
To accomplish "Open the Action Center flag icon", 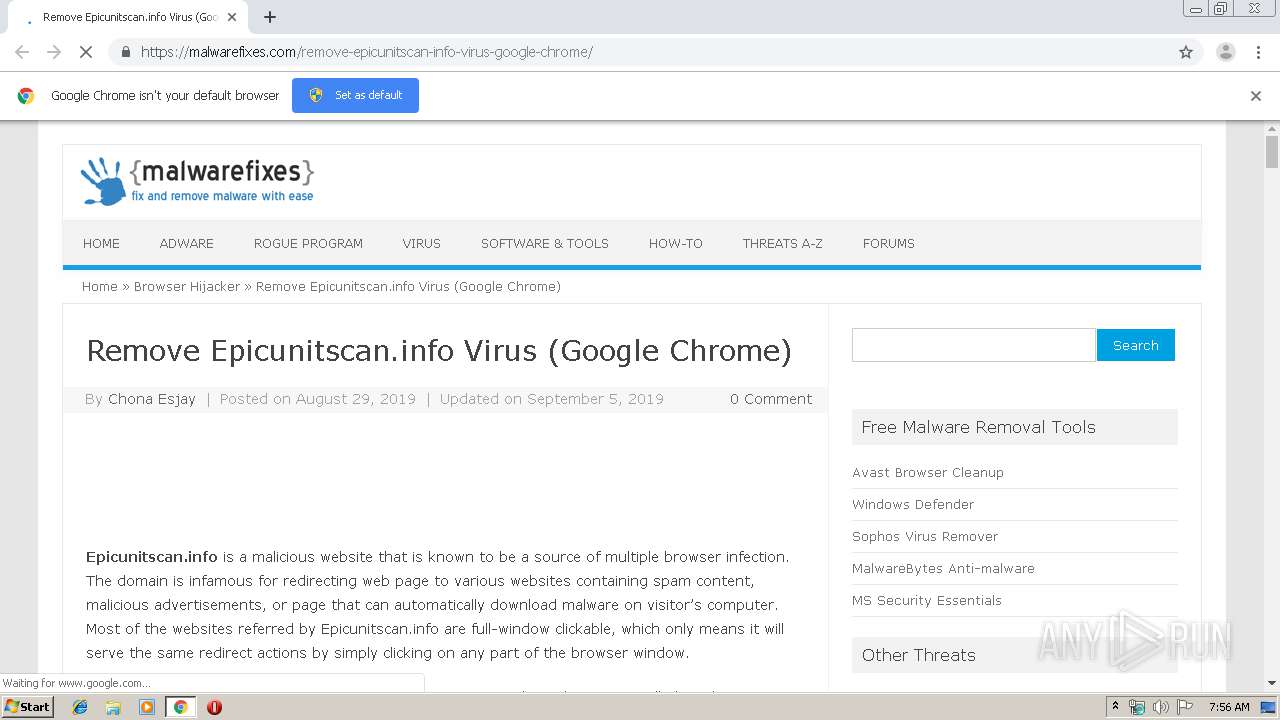I will point(1185,707).
